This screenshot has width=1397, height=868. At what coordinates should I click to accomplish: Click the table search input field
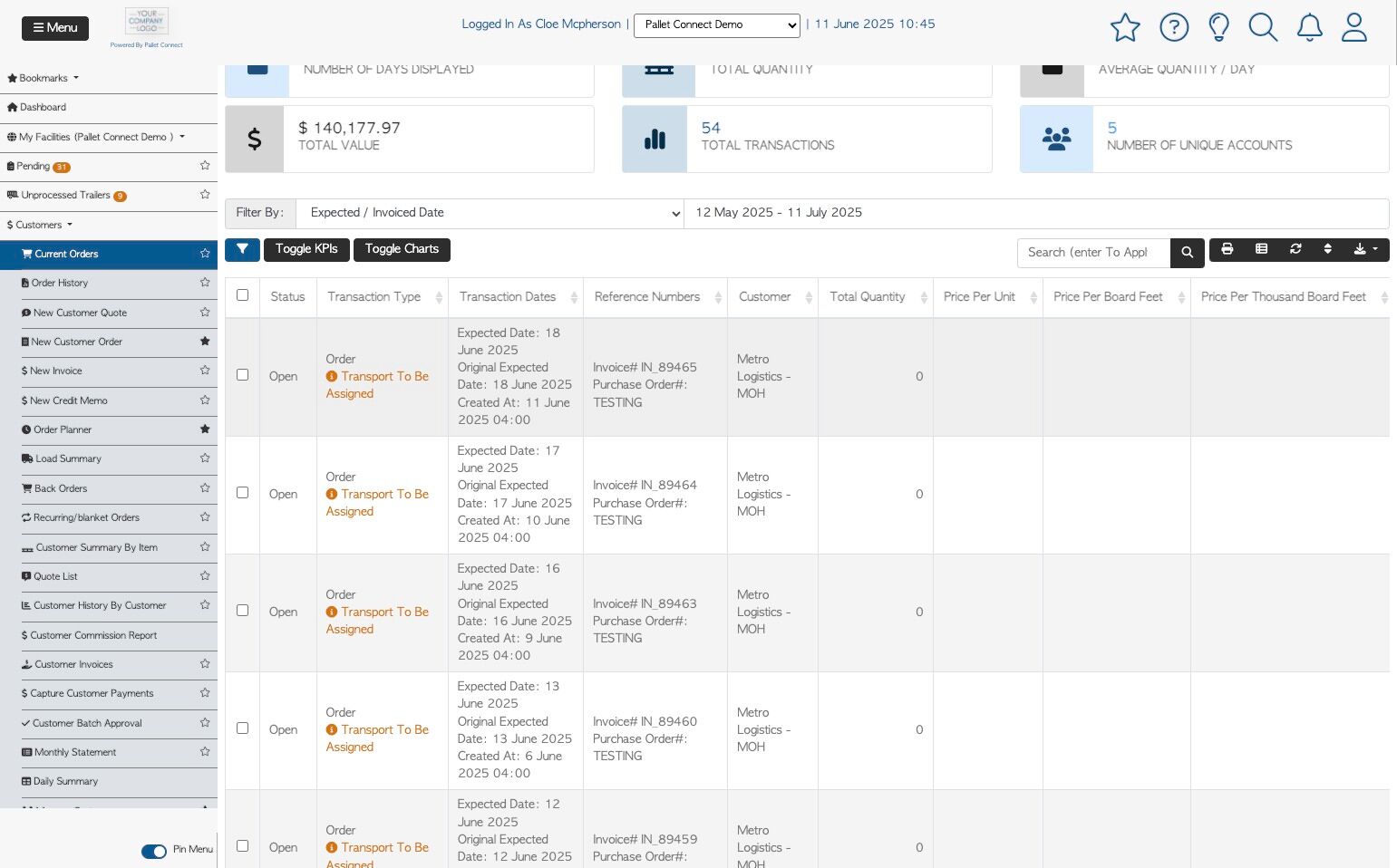[x=1092, y=253]
